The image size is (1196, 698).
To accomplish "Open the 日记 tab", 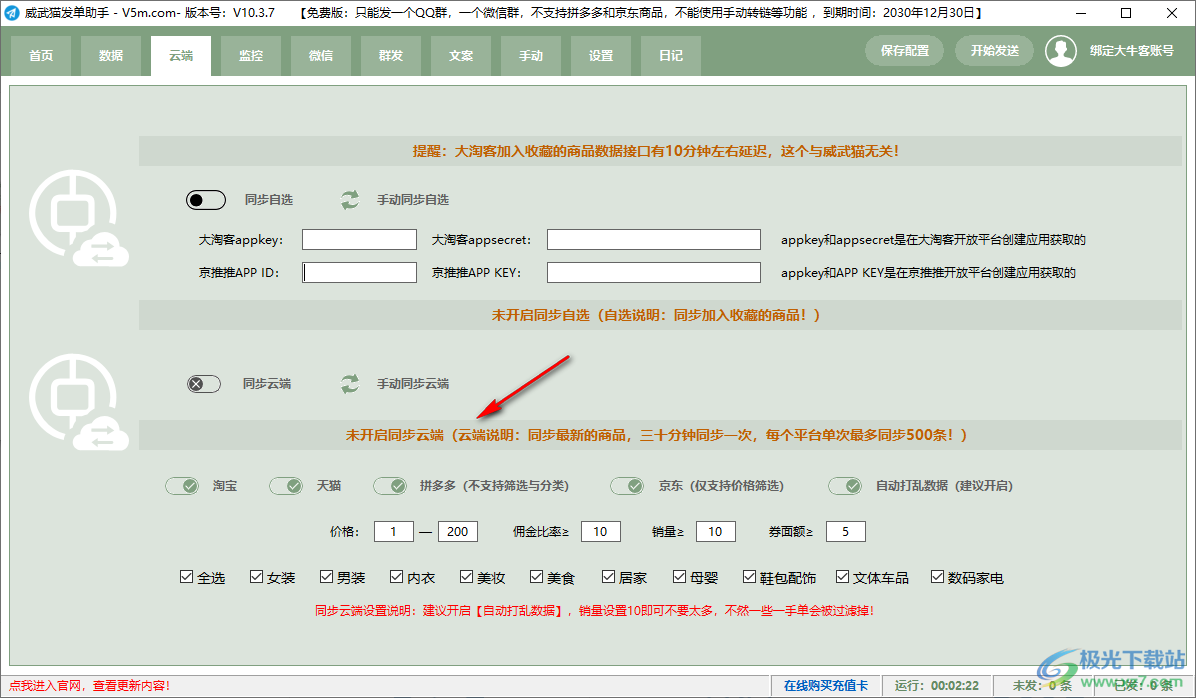I will [670, 56].
